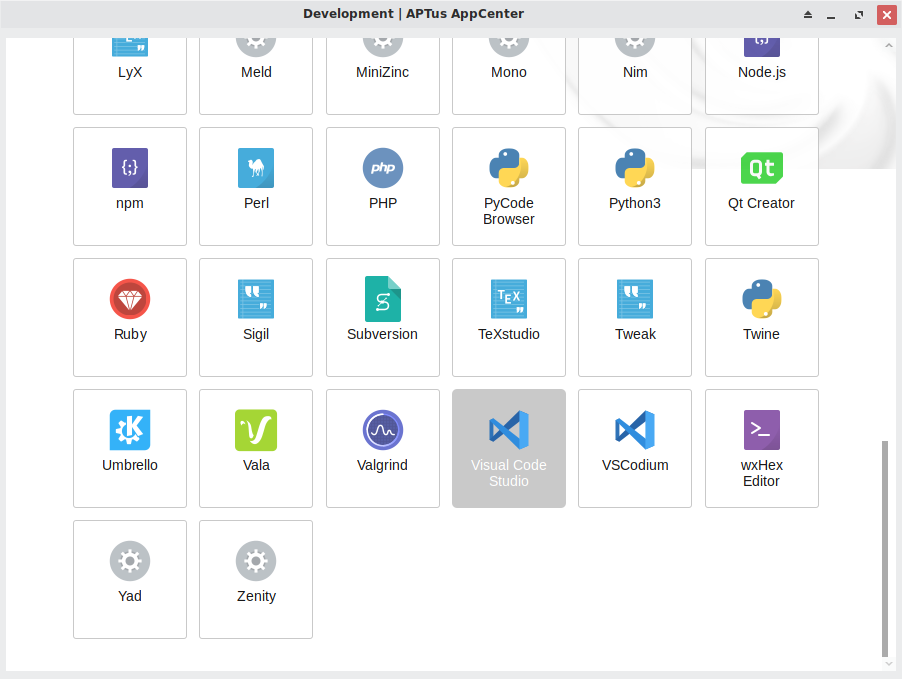Image resolution: width=902 pixels, height=679 pixels.
Task: Click the npm label text
Action: point(130,204)
